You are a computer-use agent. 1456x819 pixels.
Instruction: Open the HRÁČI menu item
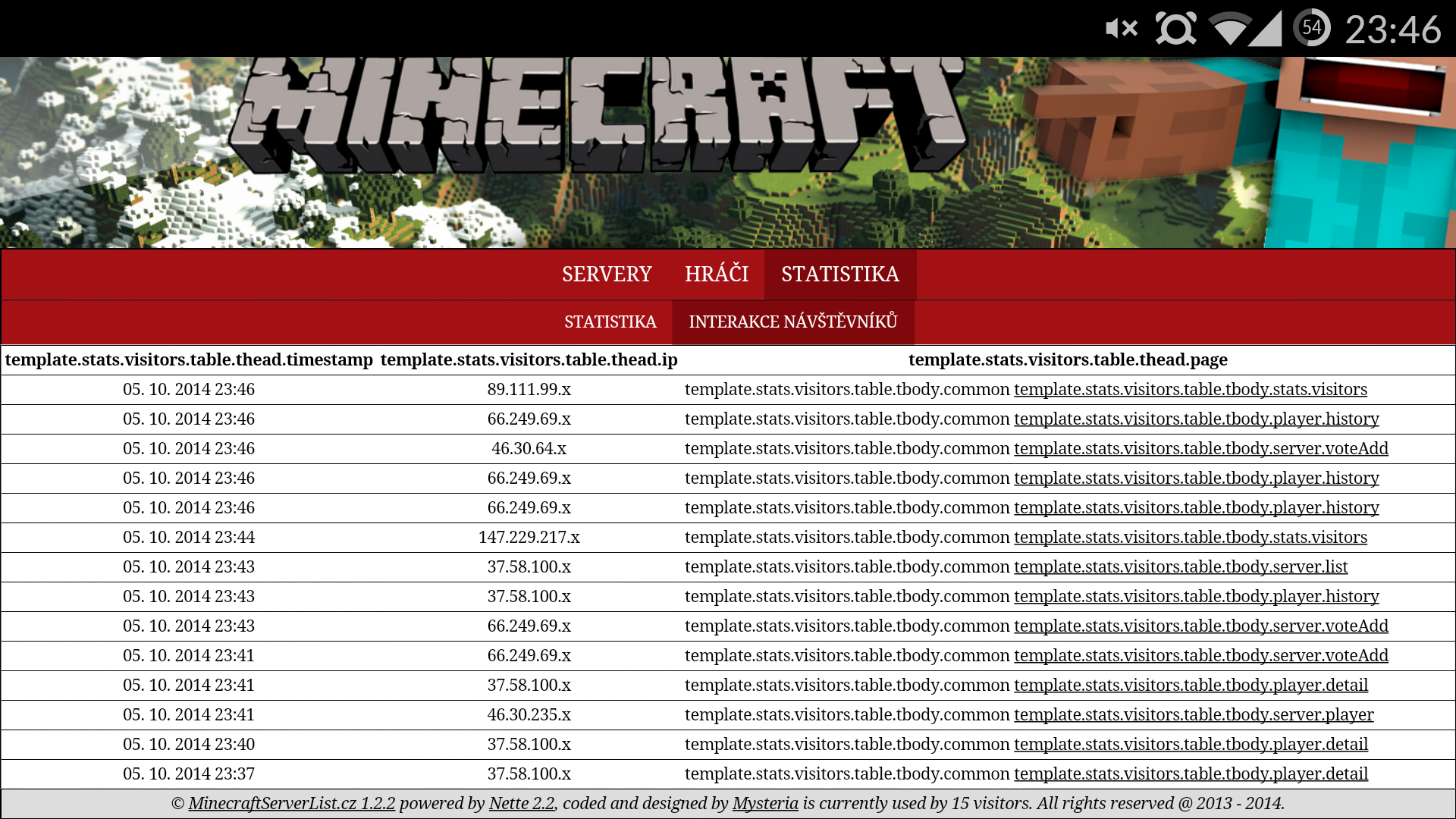(x=717, y=274)
